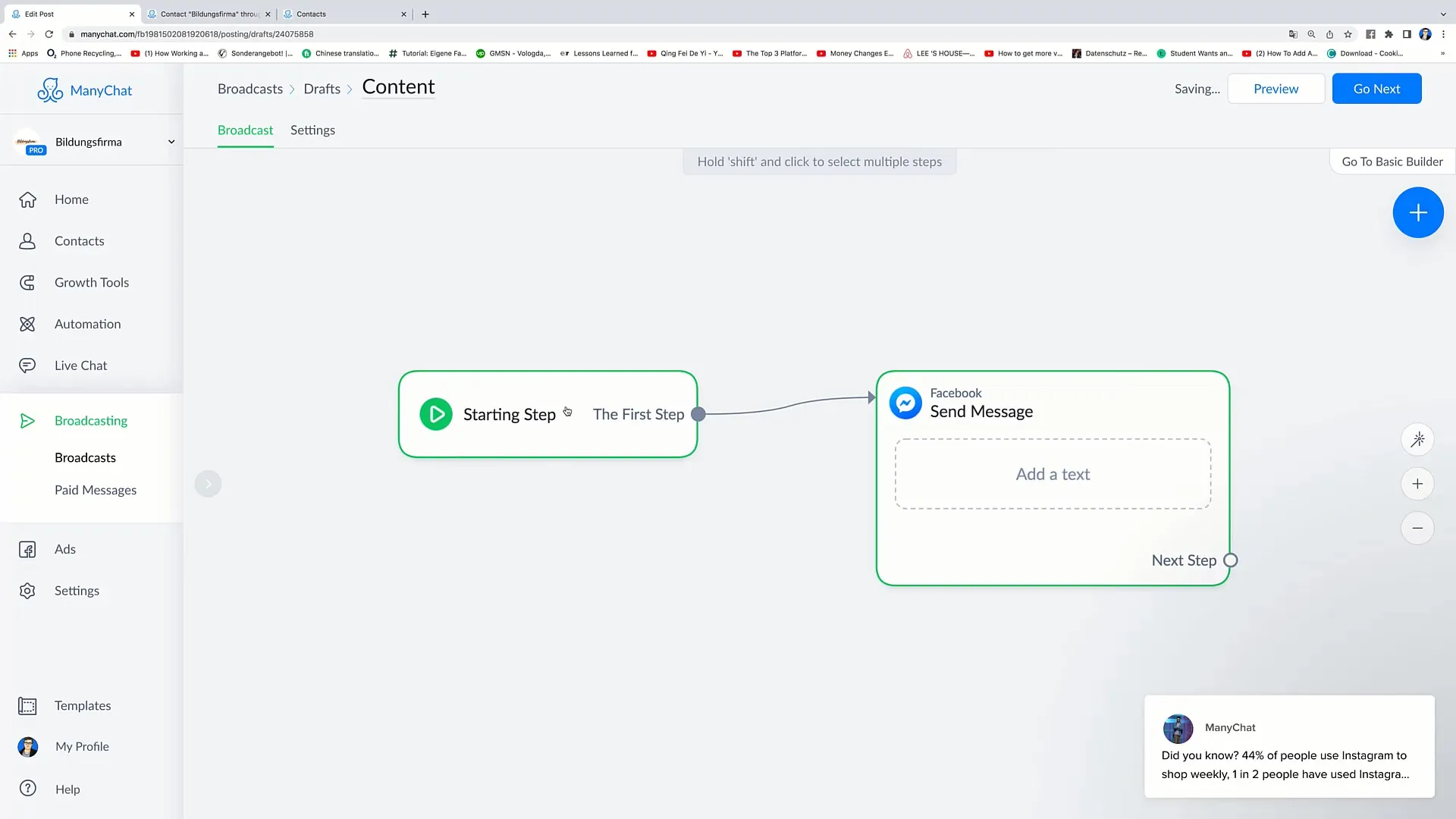This screenshot has width=1456, height=819.
Task: Zoom out the flow canvas
Action: (x=1417, y=528)
